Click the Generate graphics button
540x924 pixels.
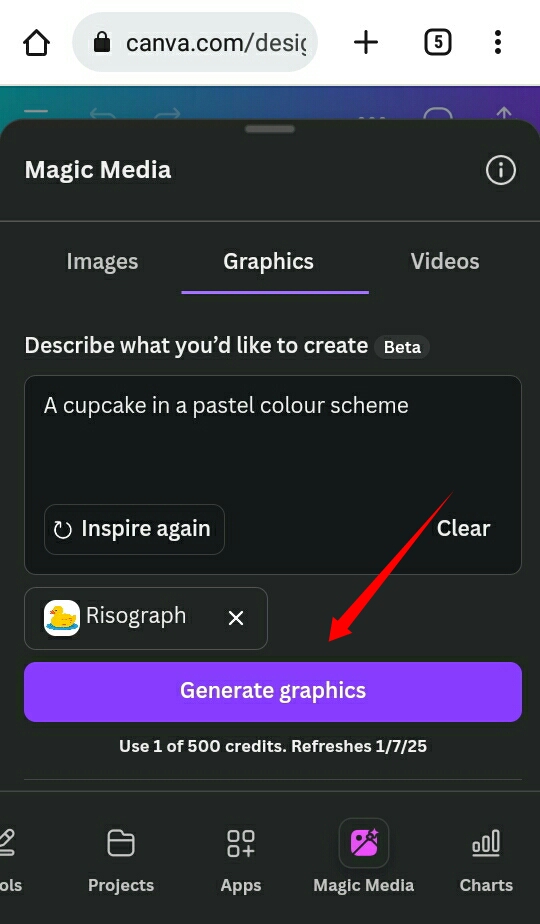point(273,692)
